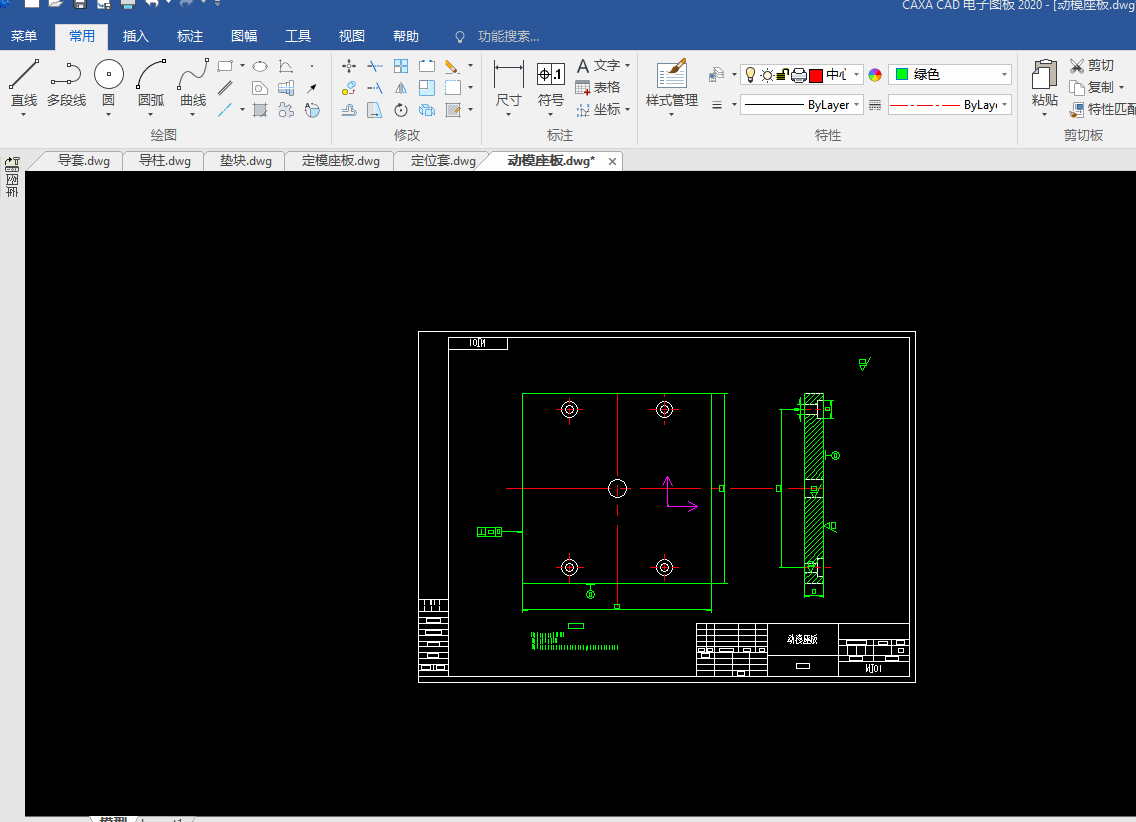Switch to 定模座板.dwg document tab

[x=341, y=161]
